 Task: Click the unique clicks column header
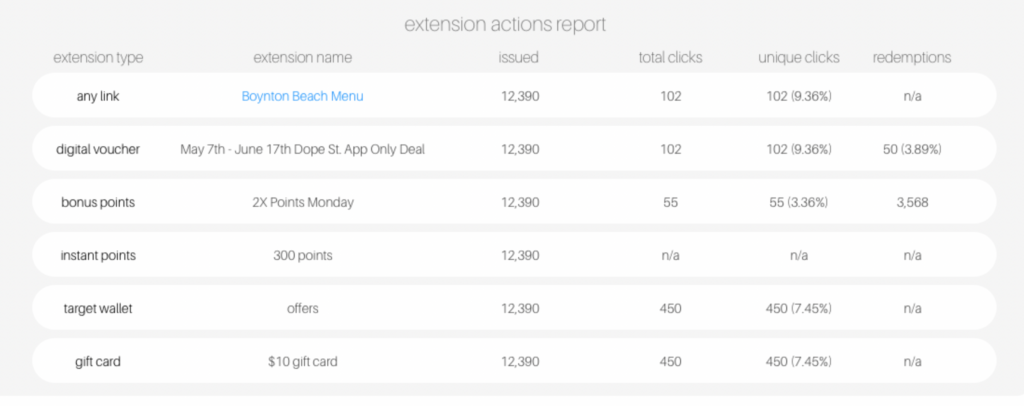click(x=799, y=57)
